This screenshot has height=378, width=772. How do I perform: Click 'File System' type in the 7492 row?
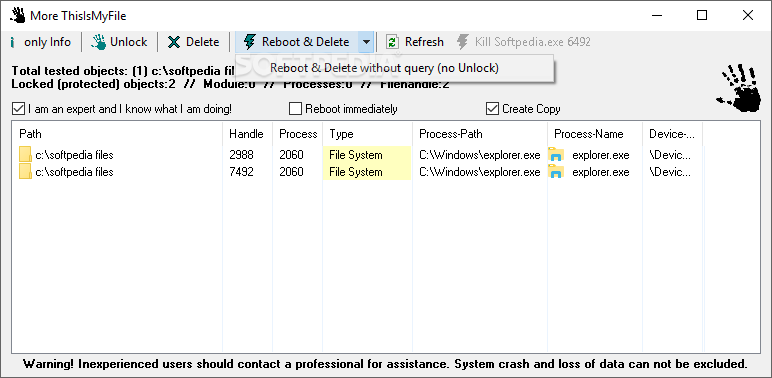pos(367,172)
